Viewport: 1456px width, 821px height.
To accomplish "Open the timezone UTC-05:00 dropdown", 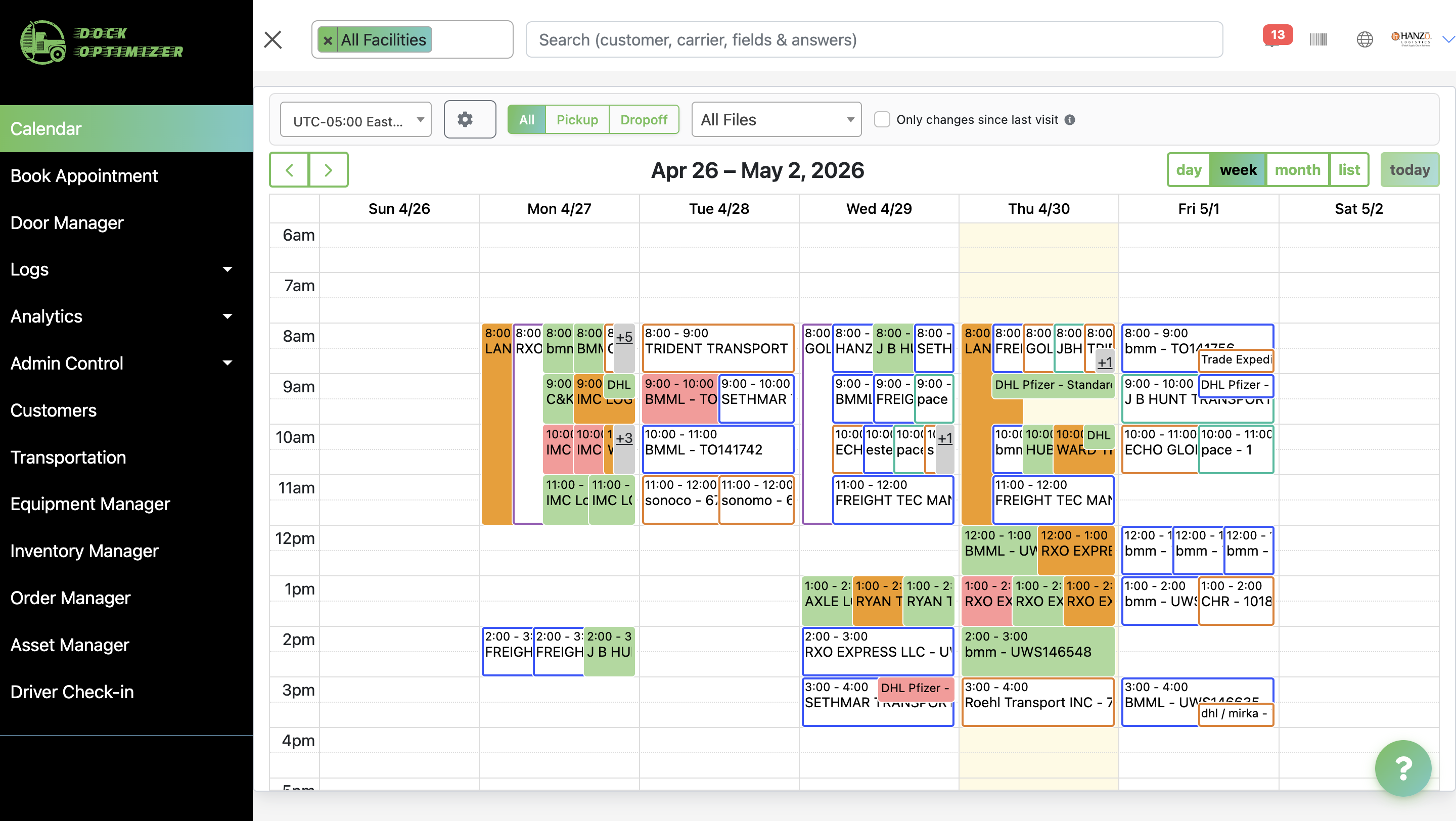I will point(355,120).
